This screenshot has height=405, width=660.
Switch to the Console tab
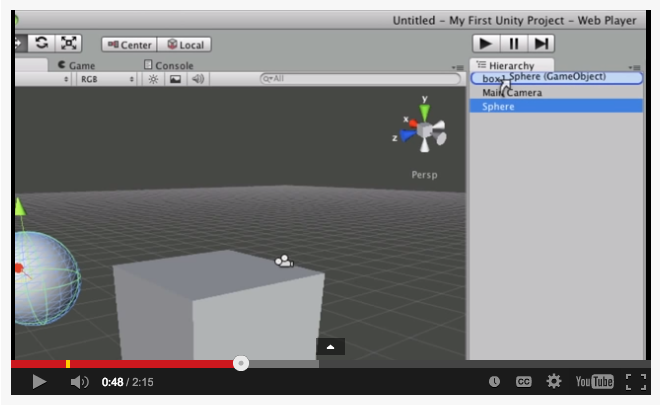tap(168, 65)
